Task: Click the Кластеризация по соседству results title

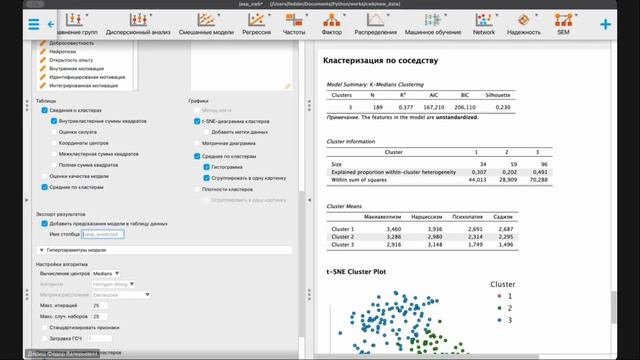Action: (380, 60)
